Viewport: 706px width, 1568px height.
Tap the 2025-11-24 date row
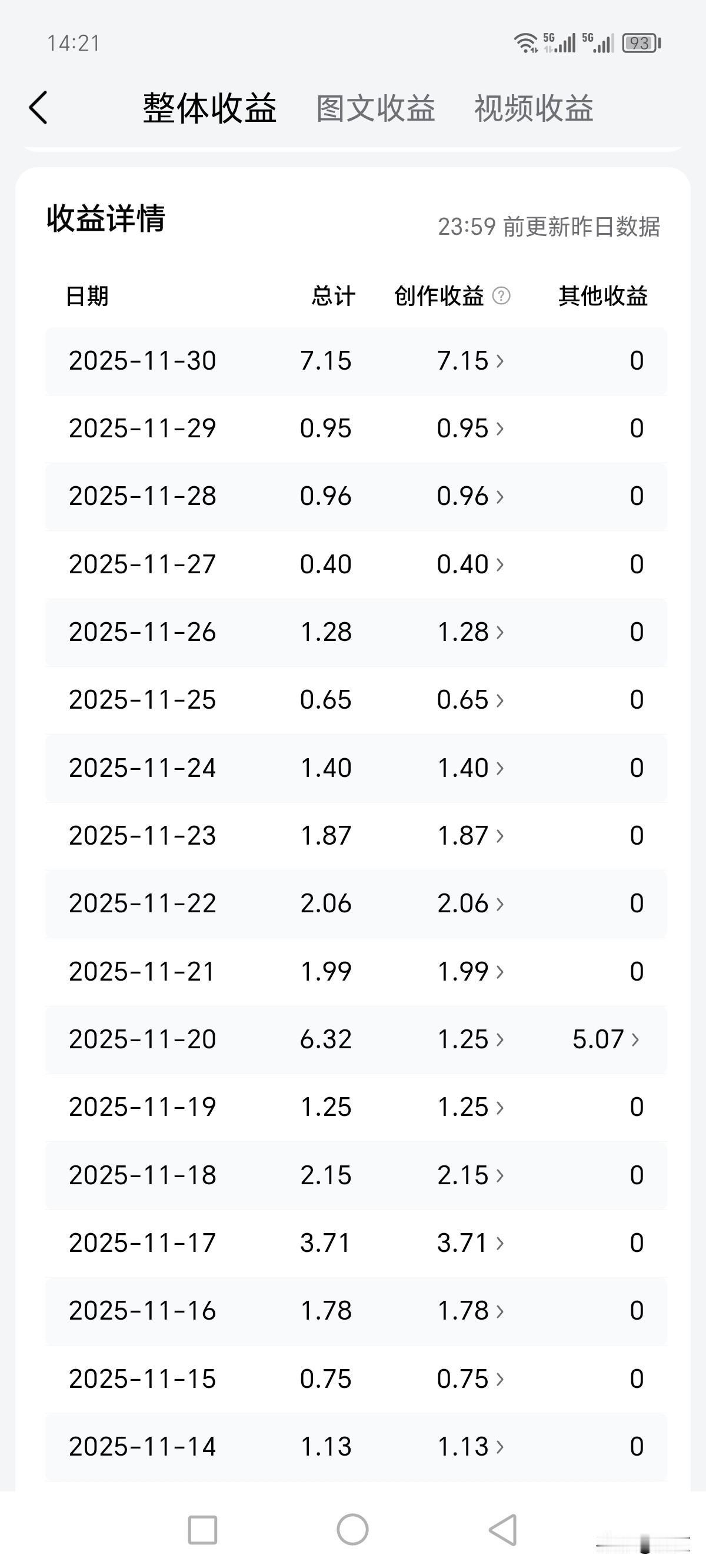click(356, 768)
